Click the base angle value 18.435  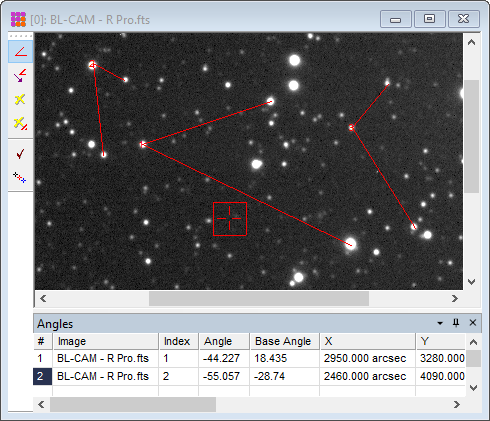[x=270, y=358]
